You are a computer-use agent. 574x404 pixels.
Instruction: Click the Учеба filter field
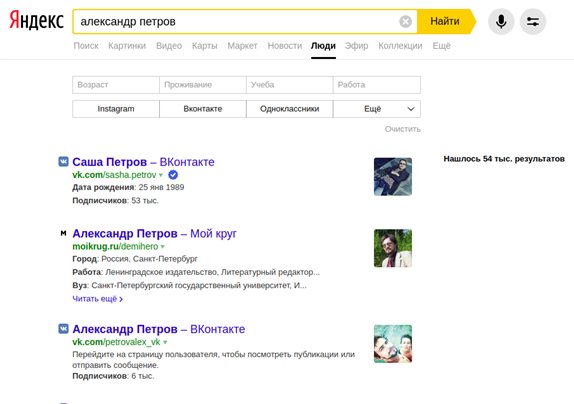(290, 85)
